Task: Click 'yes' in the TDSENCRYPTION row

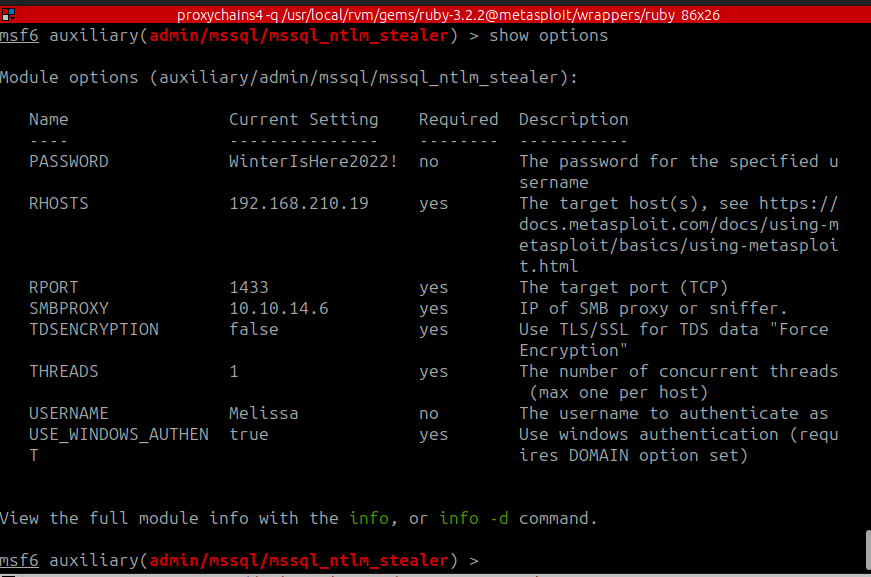Action: click(434, 330)
